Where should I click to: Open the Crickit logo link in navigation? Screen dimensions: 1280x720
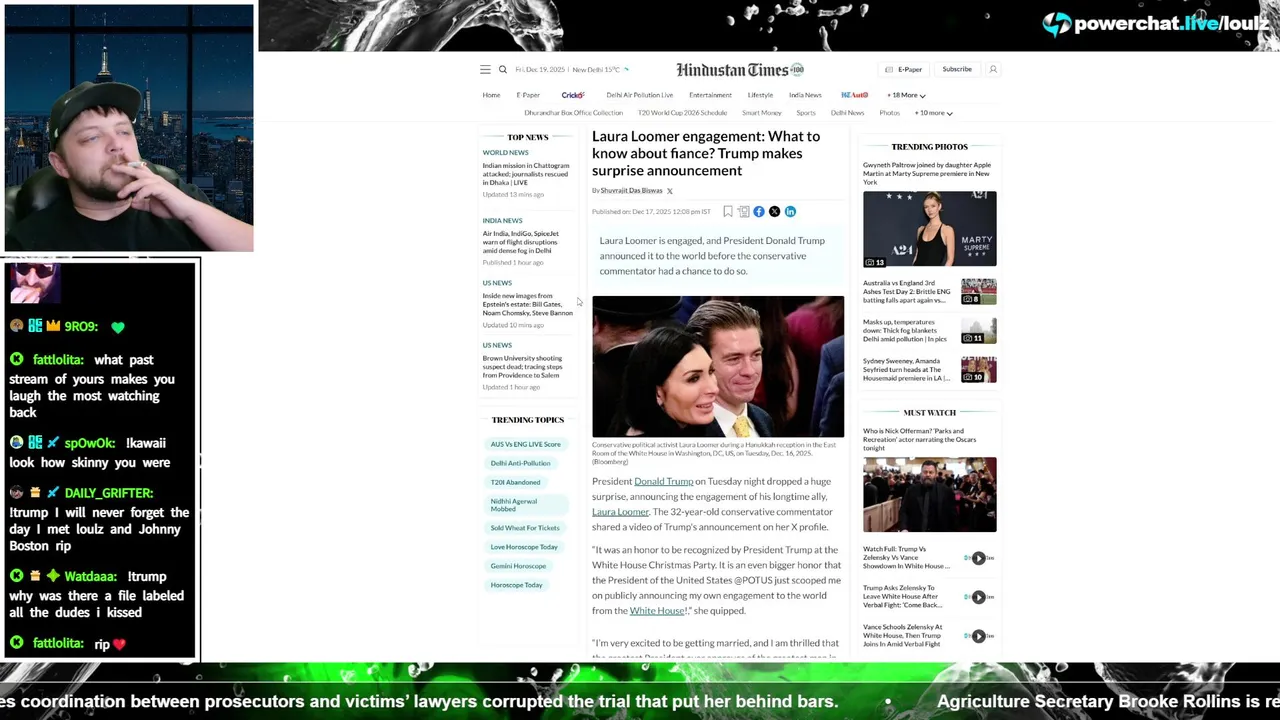point(572,95)
